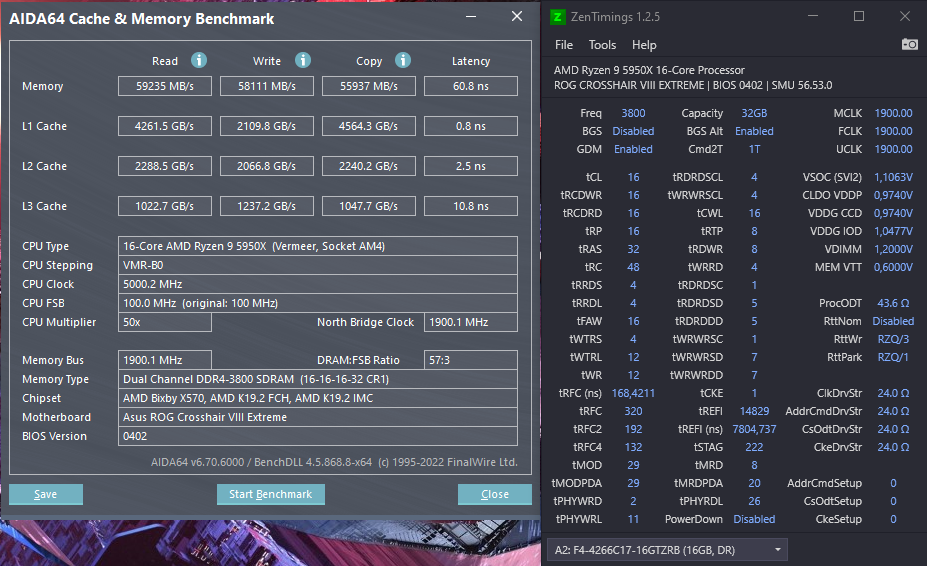Click the Memory Type DDR4-3800 field
The height and width of the screenshot is (566, 927).
[318, 379]
